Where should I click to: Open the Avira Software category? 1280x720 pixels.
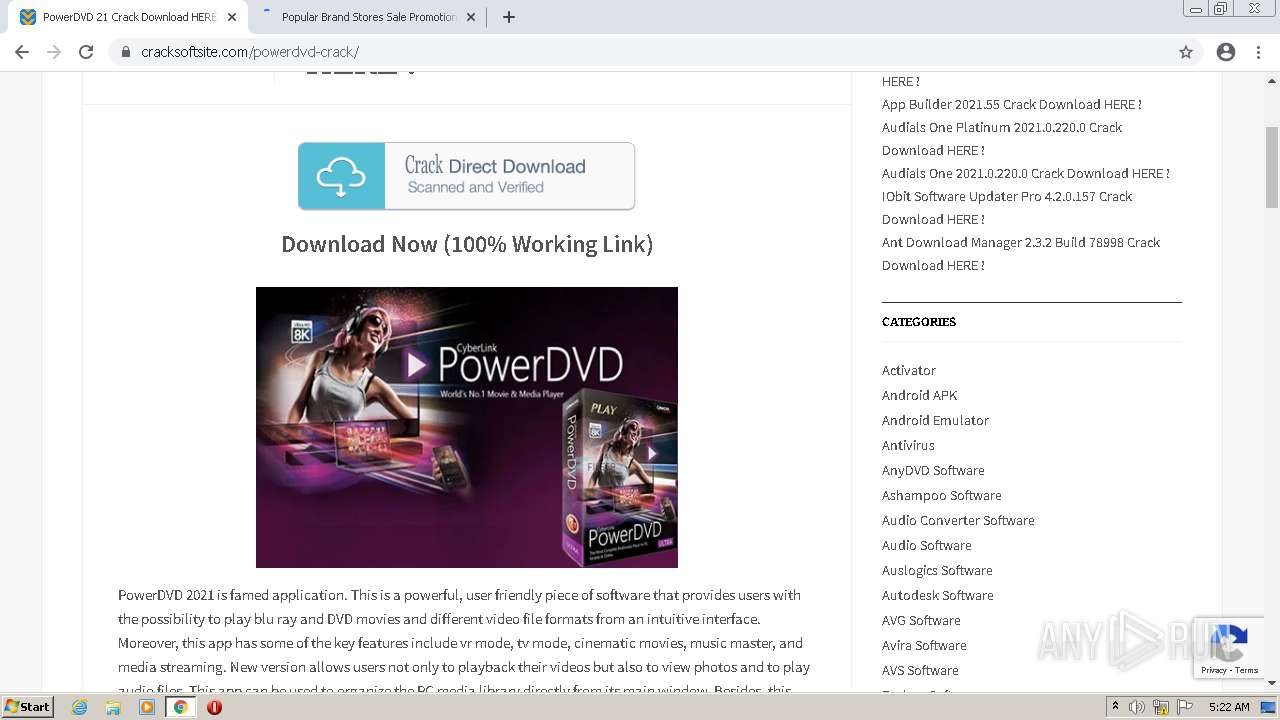[x=924, y=645]
